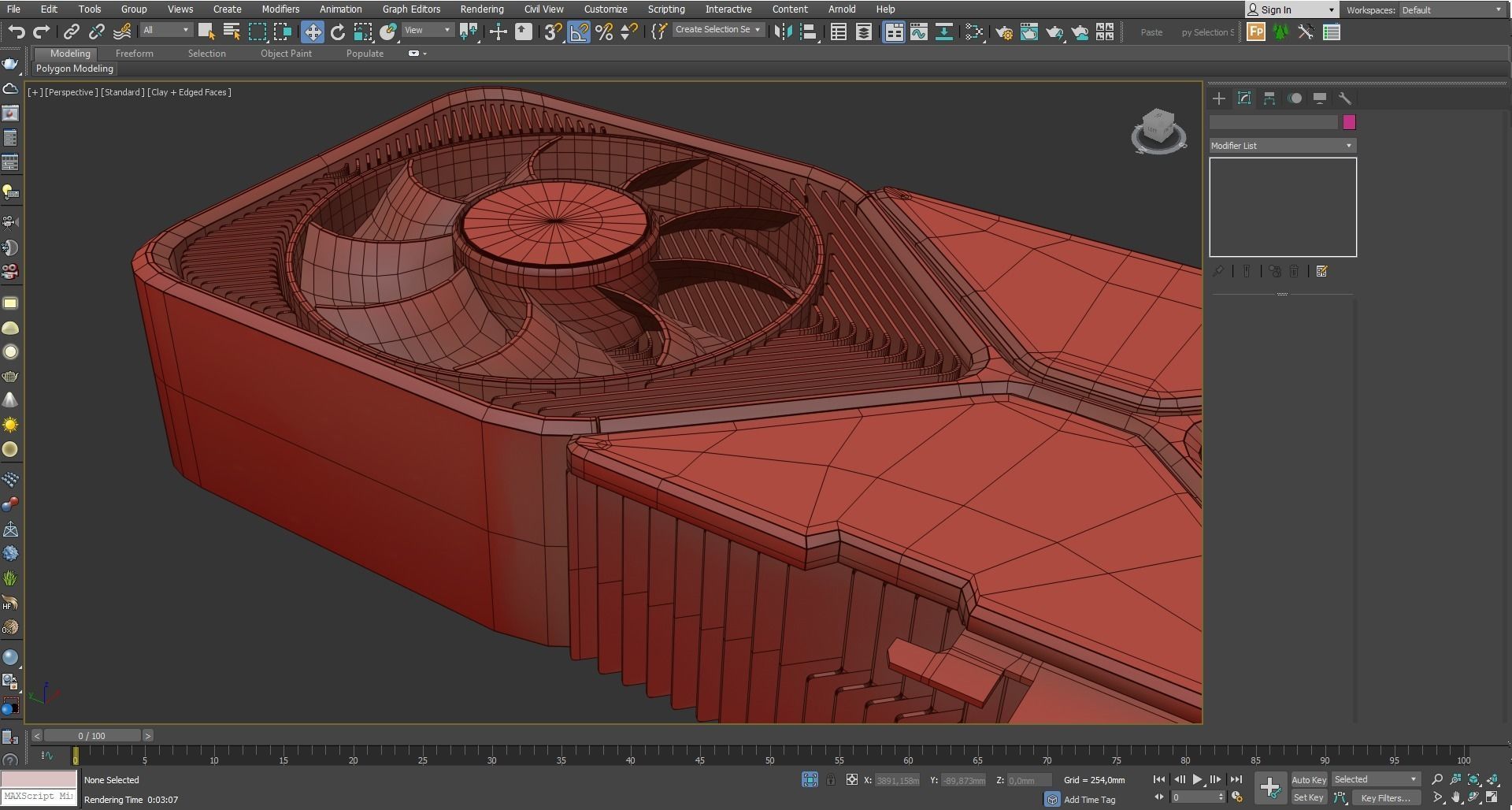This screenshot has height=810, width=1512.
Task: Open the Rendered Frame Window icon
Action: point(1029,32)
